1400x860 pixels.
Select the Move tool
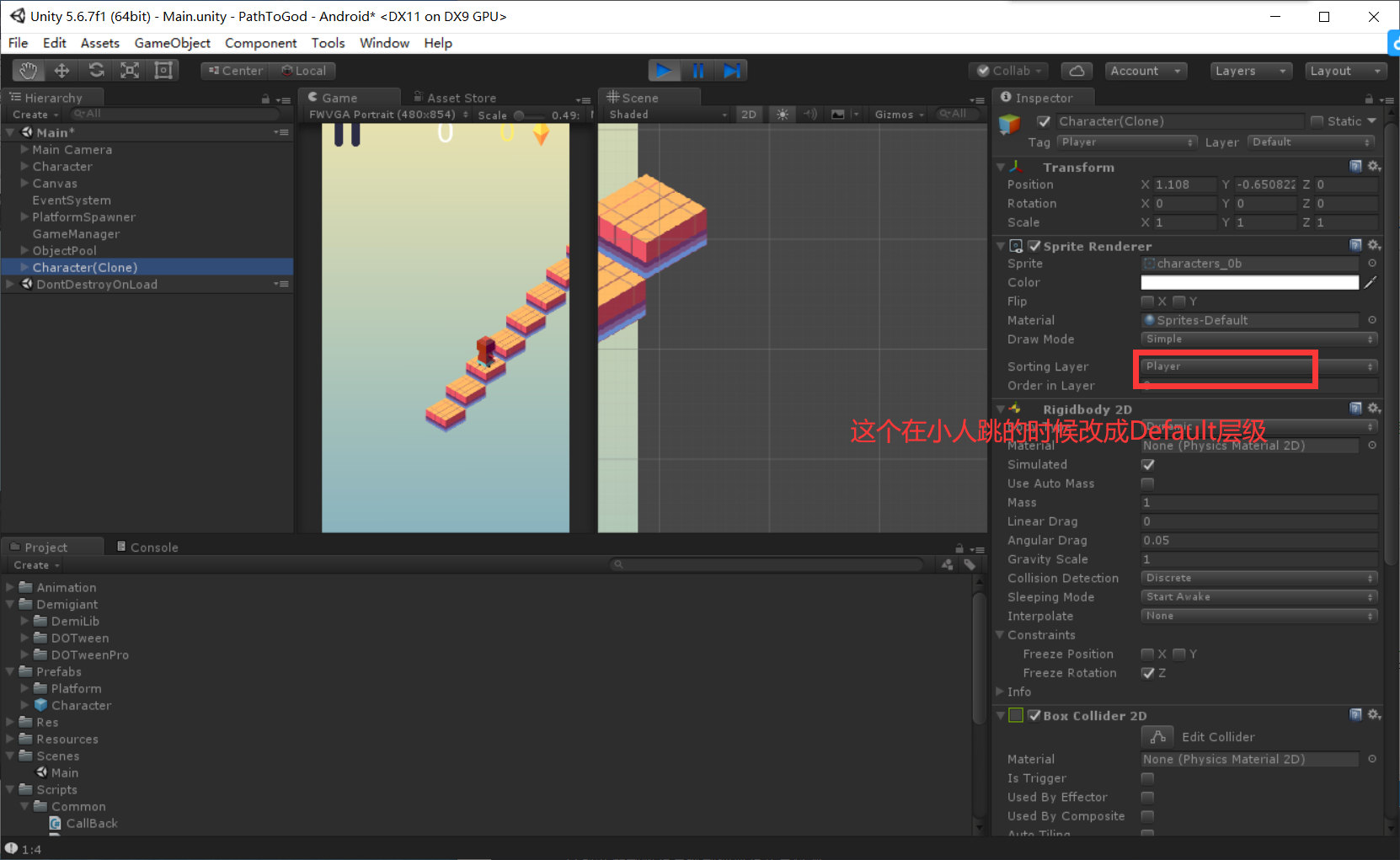point(62,71)
